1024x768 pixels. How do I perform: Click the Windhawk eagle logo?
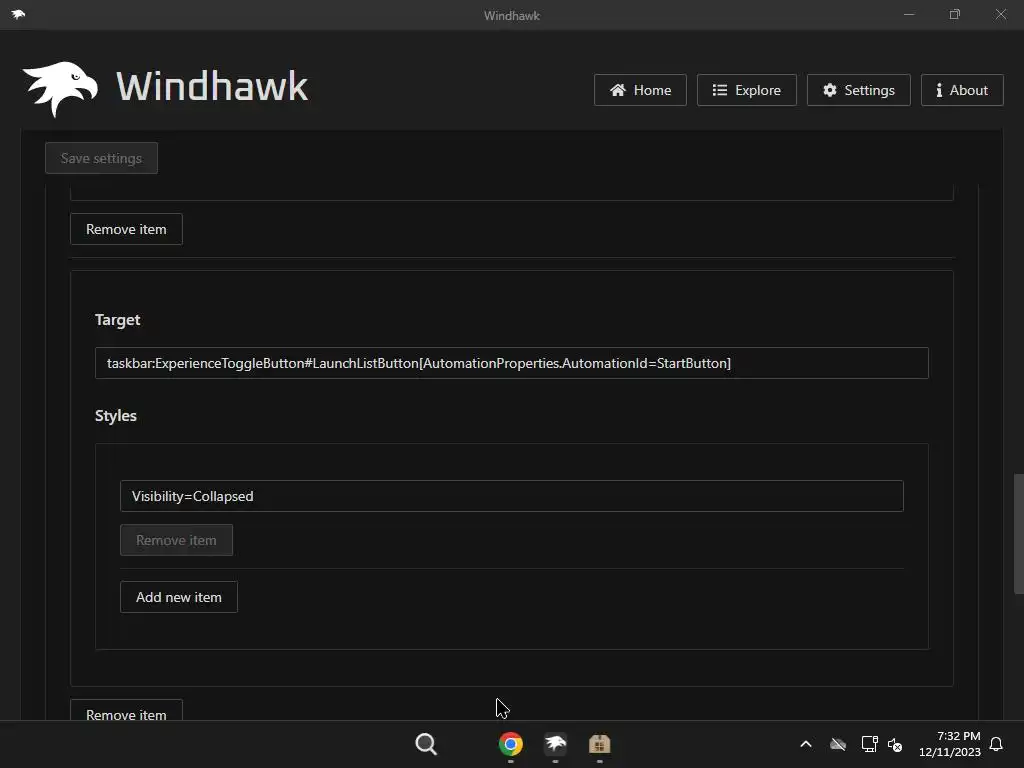[x=60, y=89]
